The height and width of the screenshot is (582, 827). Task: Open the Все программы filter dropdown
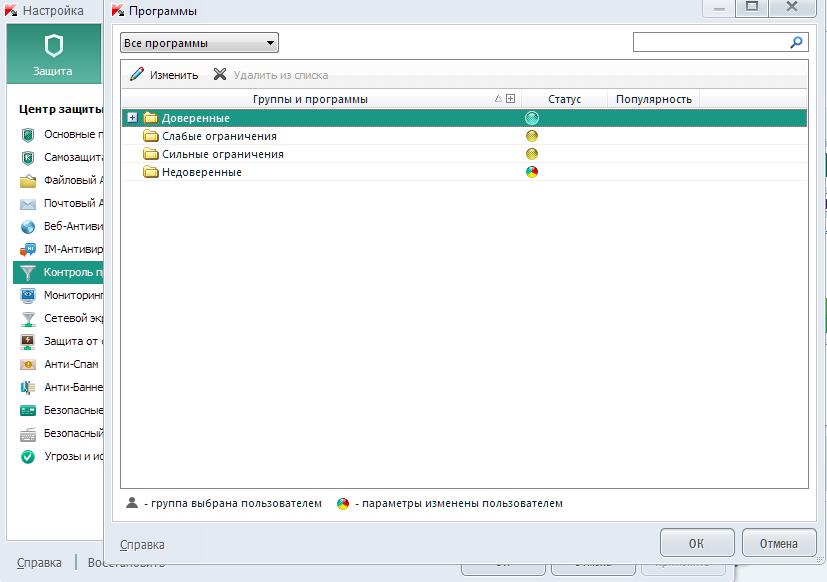(x=199, y=43)
